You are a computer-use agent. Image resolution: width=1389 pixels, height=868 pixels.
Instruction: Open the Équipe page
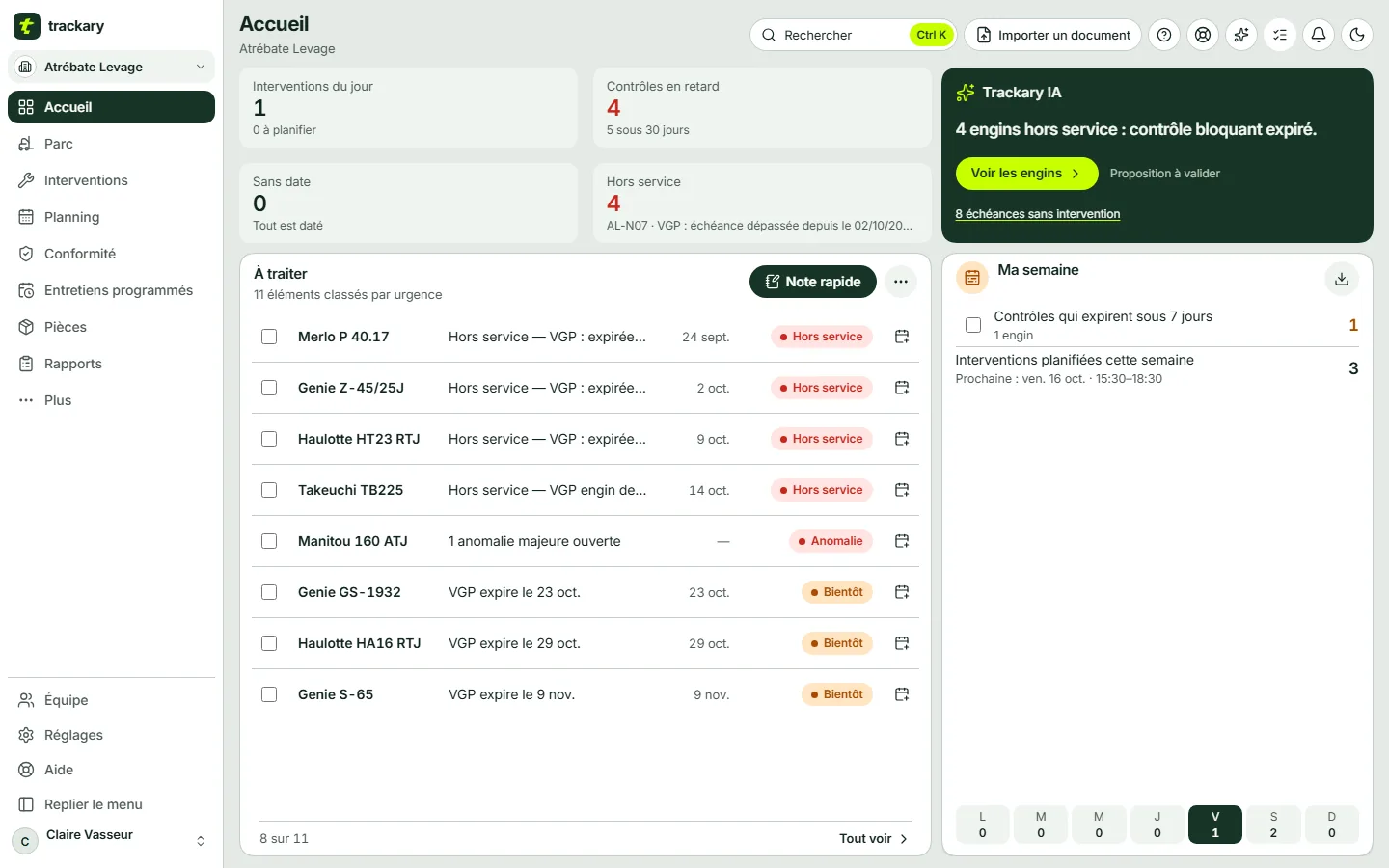pos(111,700)
